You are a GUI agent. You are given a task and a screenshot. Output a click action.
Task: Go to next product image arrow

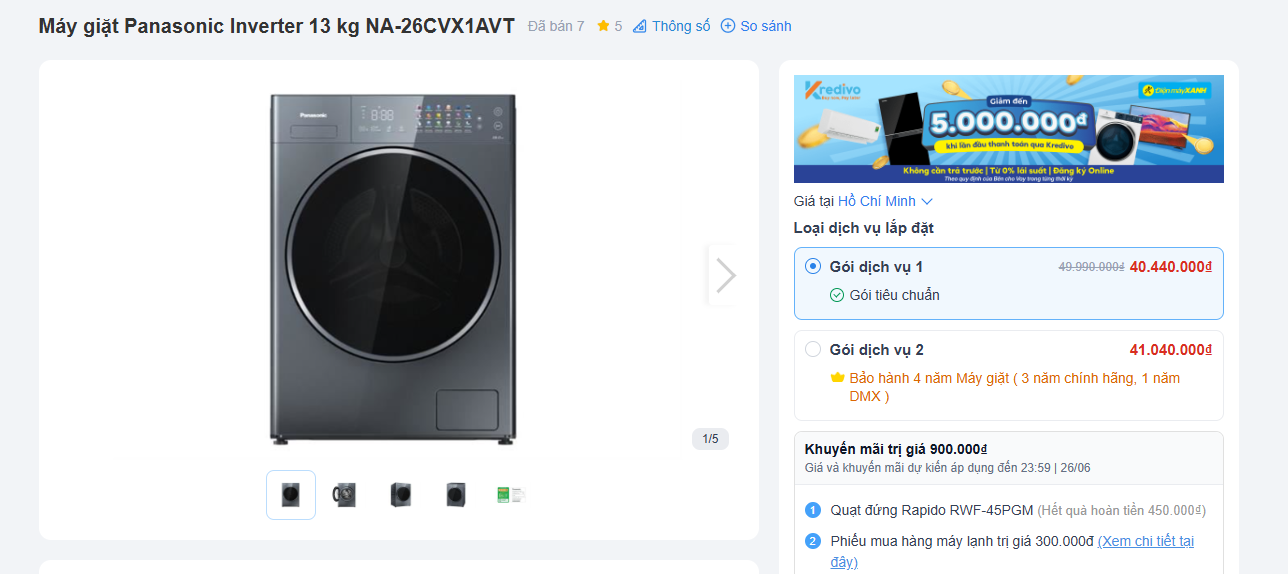pyautogui.click(x=725, y=275)
